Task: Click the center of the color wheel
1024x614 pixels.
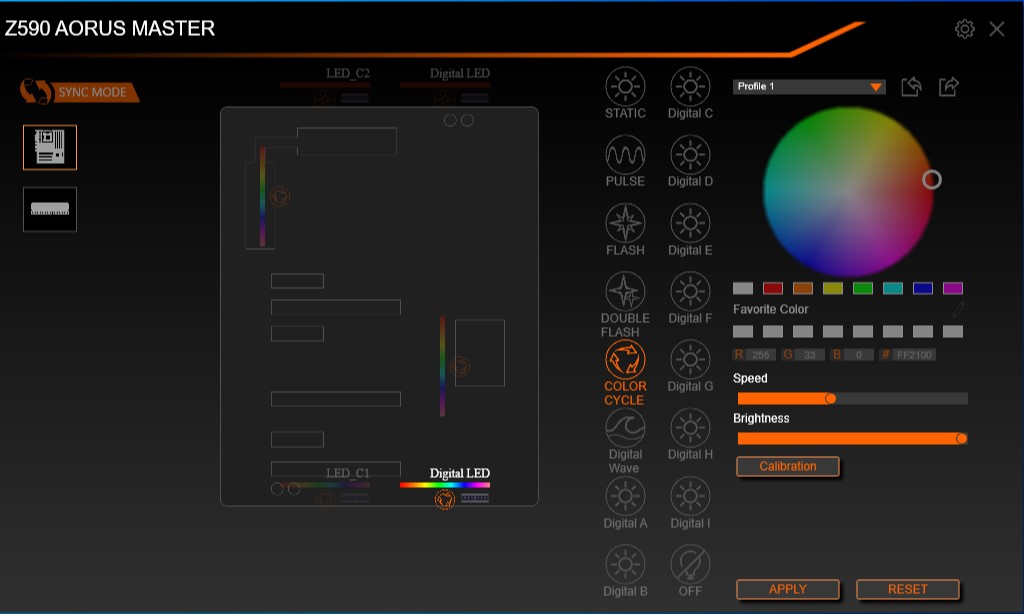Action: click(x=848, y=191)
